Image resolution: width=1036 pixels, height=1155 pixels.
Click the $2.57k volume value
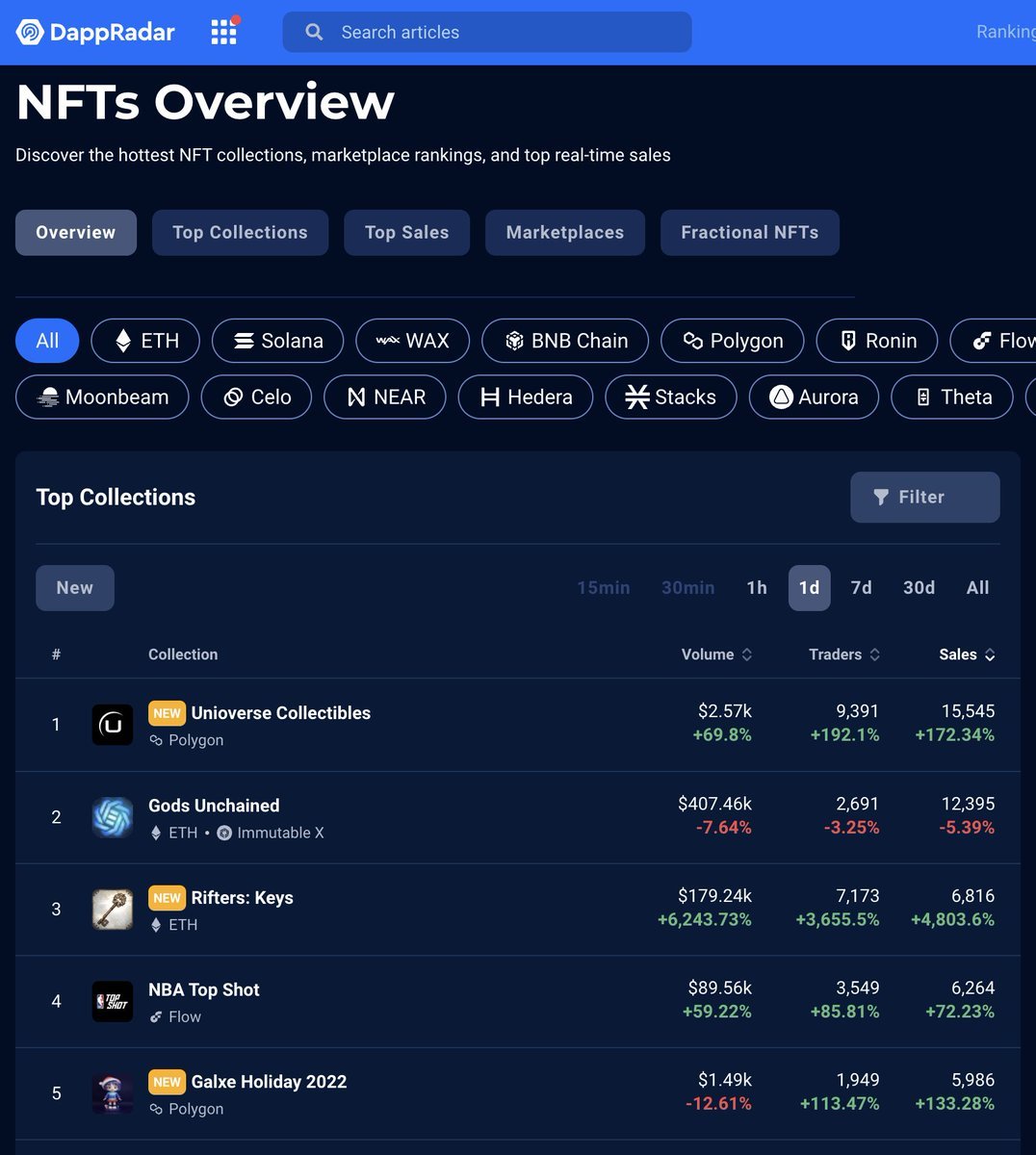tap(725, 711)
